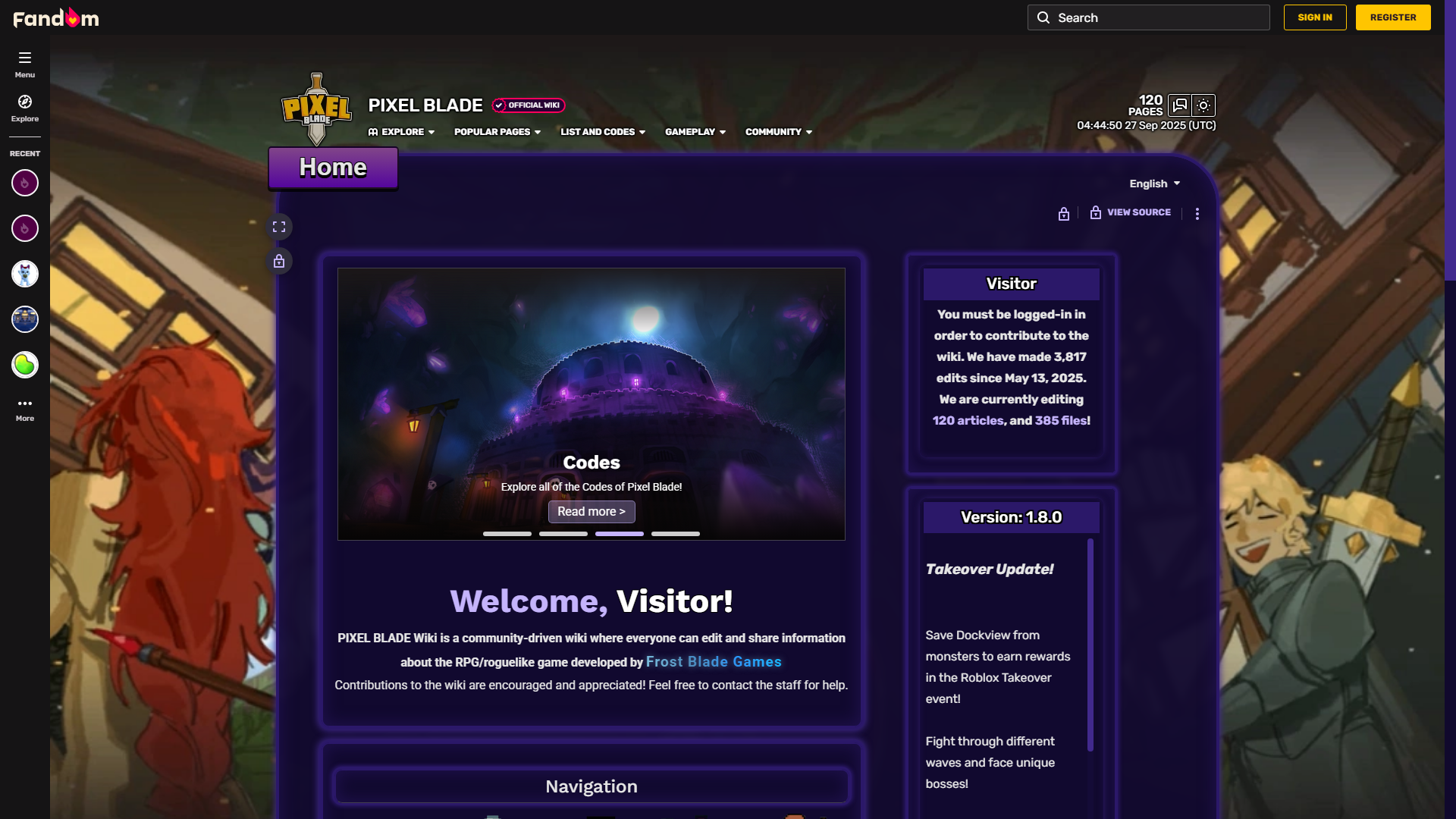
Task: Switch to the first carousel slide indicator
Action: (x=507, y=534)
